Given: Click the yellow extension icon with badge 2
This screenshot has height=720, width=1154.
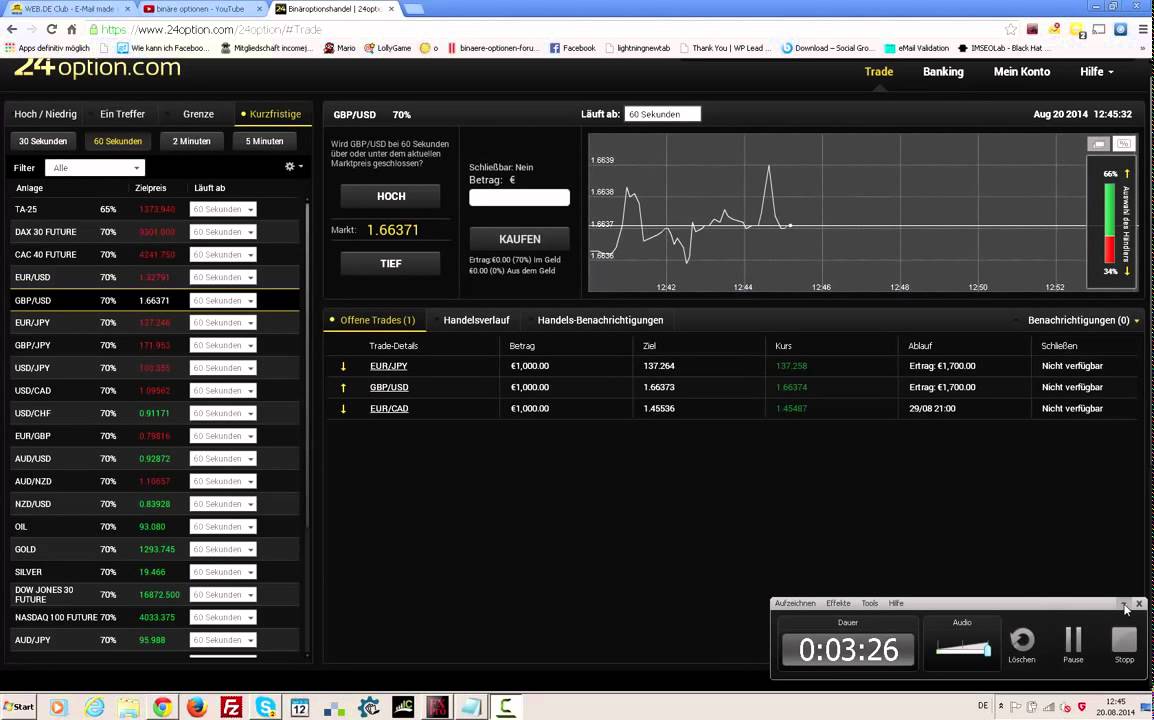Looking at the screenshot, I should tap(1077, 29).
